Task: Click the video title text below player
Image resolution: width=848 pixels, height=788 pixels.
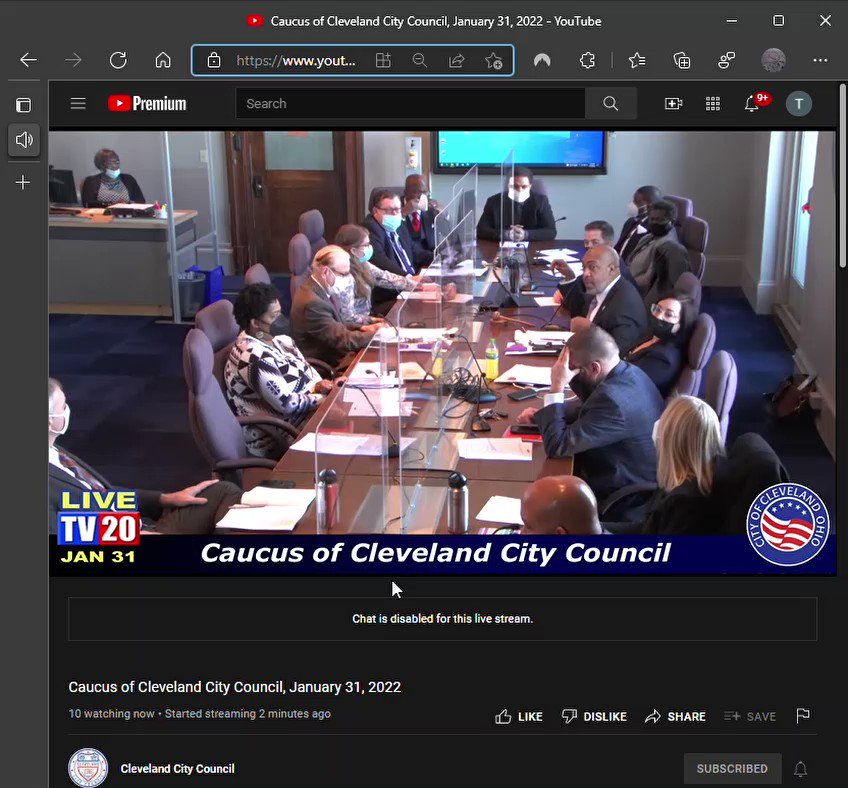Action: tap(235, 687)
